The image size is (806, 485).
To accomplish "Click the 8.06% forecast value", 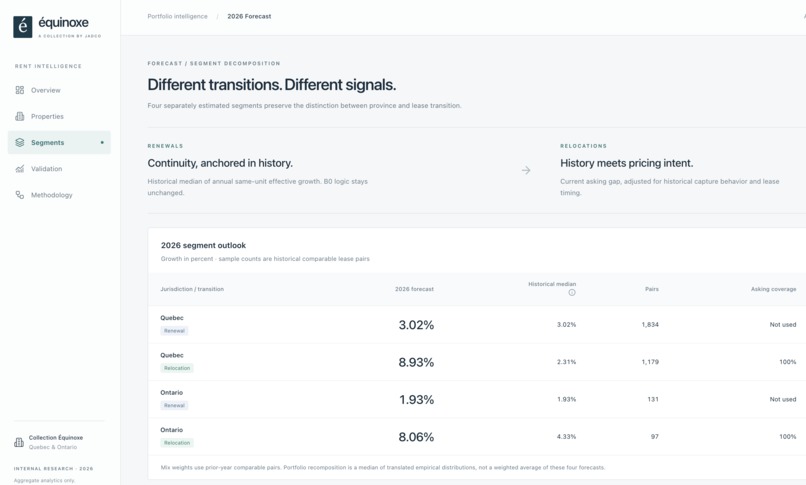I will (416, 437).
